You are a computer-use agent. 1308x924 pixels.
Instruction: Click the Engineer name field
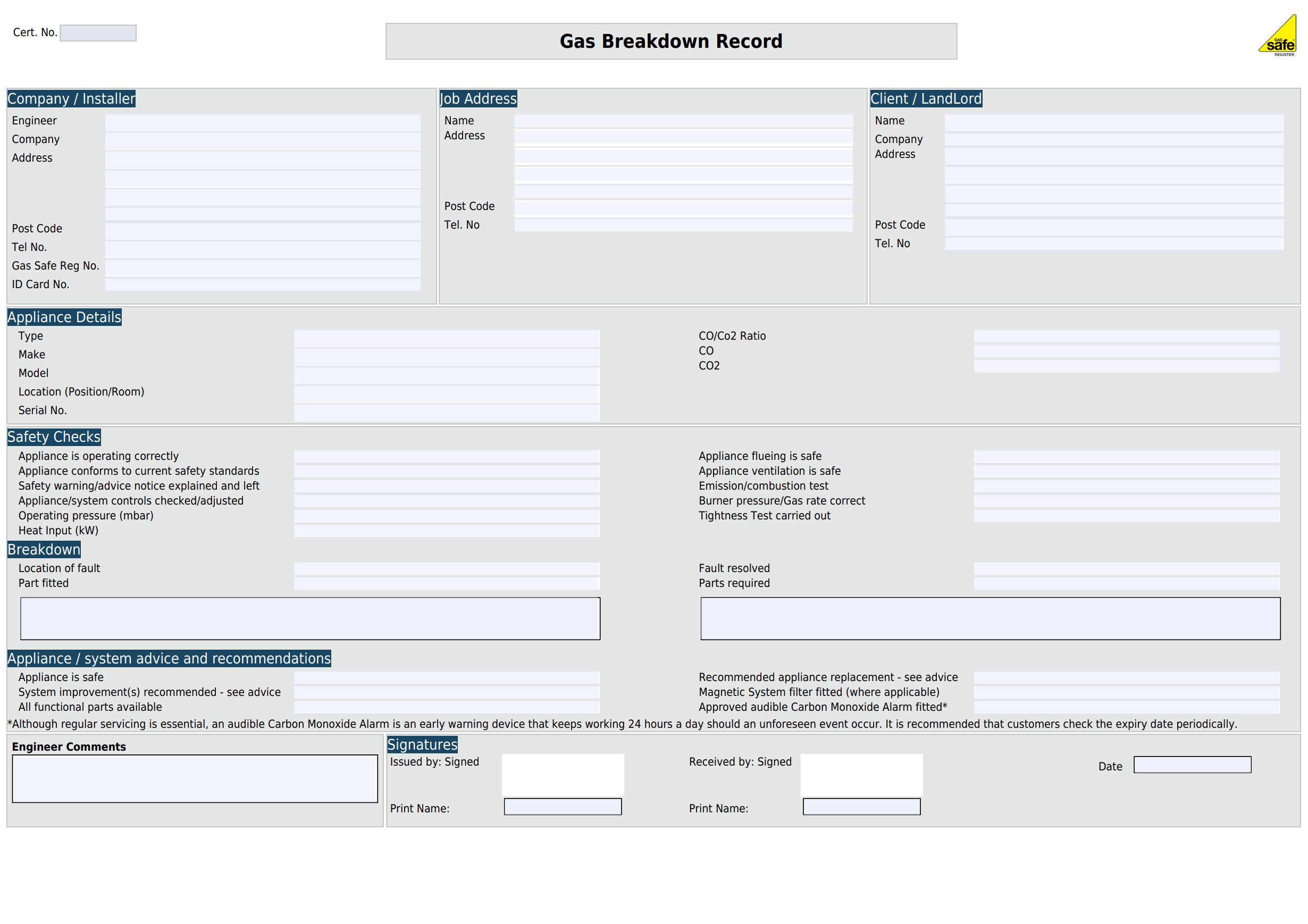pyautogui.click(x=263, y=122)
